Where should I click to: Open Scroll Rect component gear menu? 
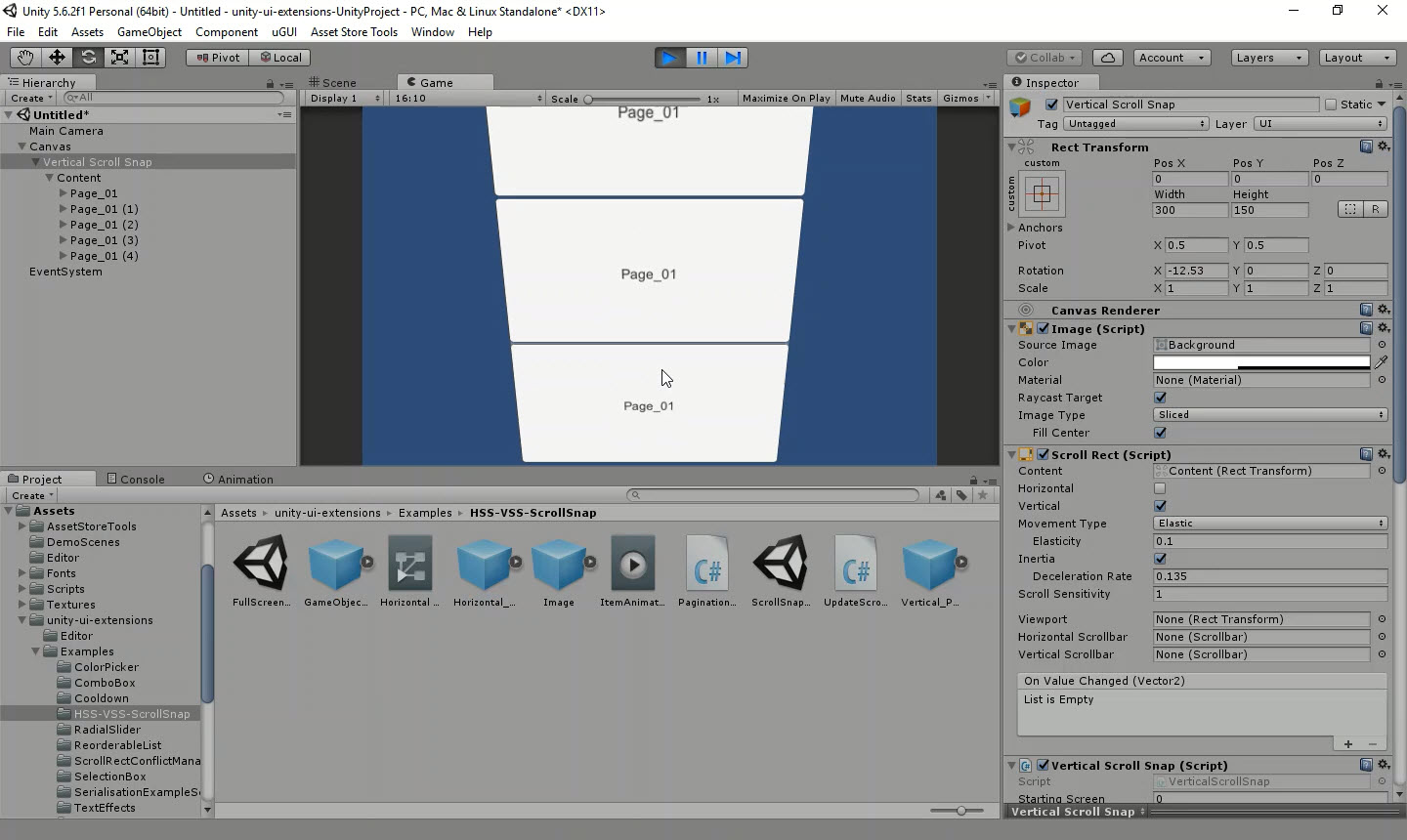(x=1384, y=454)
